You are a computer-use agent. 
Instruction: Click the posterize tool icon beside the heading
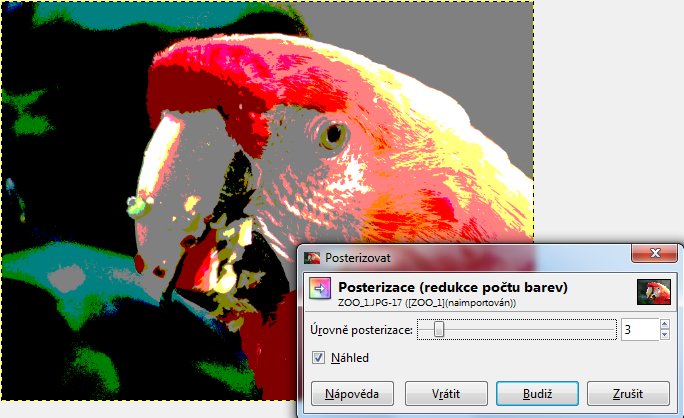click(320, 288)
